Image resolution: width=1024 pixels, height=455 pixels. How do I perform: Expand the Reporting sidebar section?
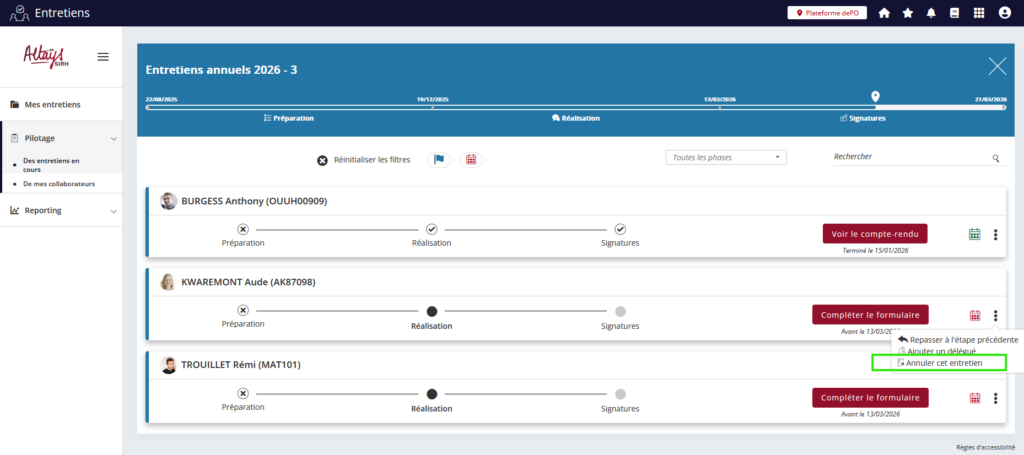click(x=113, y=211)
